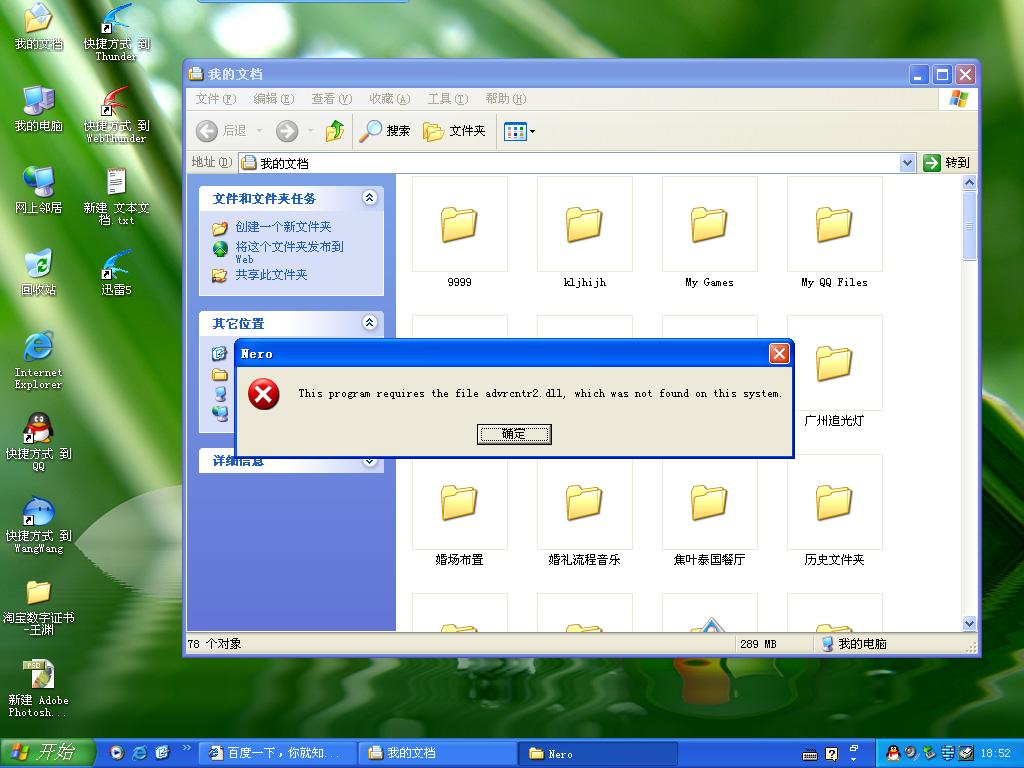Image resolution: width=1024 pixels, height=768 pixels.
Task: Click the media player quick launch icon
Action: point(116,753)
